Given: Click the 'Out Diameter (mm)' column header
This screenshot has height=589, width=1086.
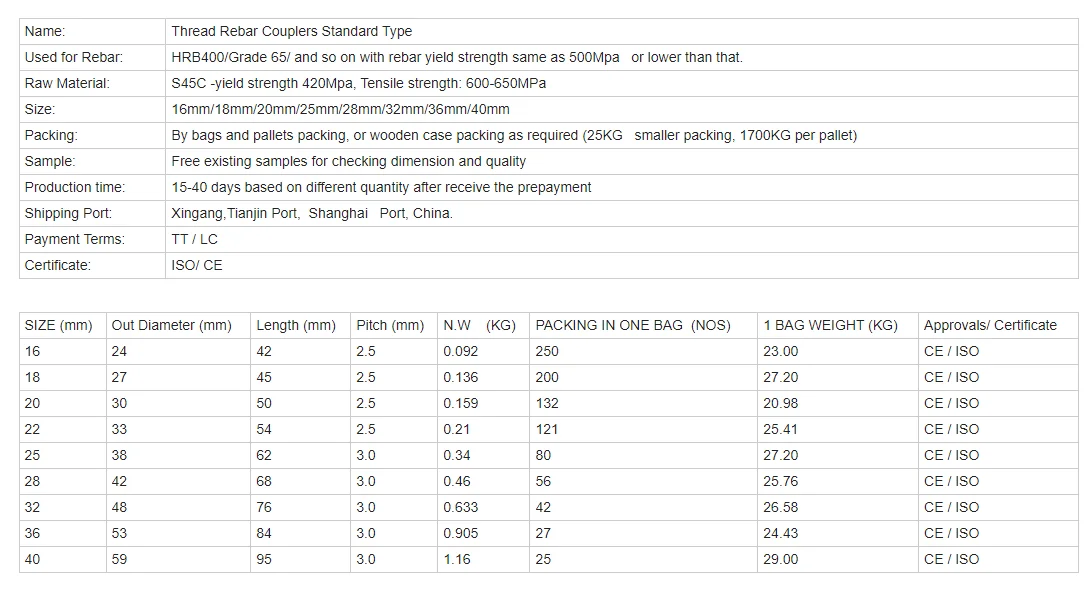Looking at the screenshot, I should [x=178, y=325].
